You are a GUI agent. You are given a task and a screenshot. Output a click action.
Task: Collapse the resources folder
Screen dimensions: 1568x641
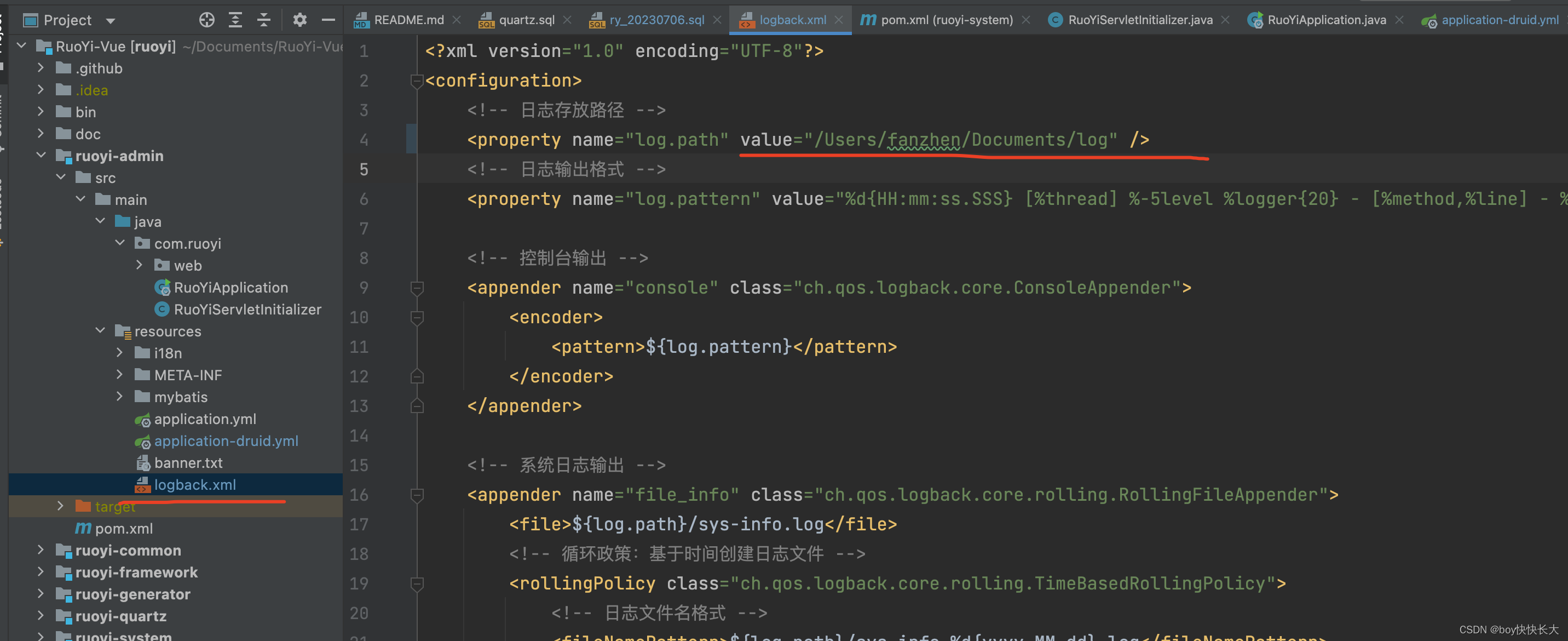[100, 331]
